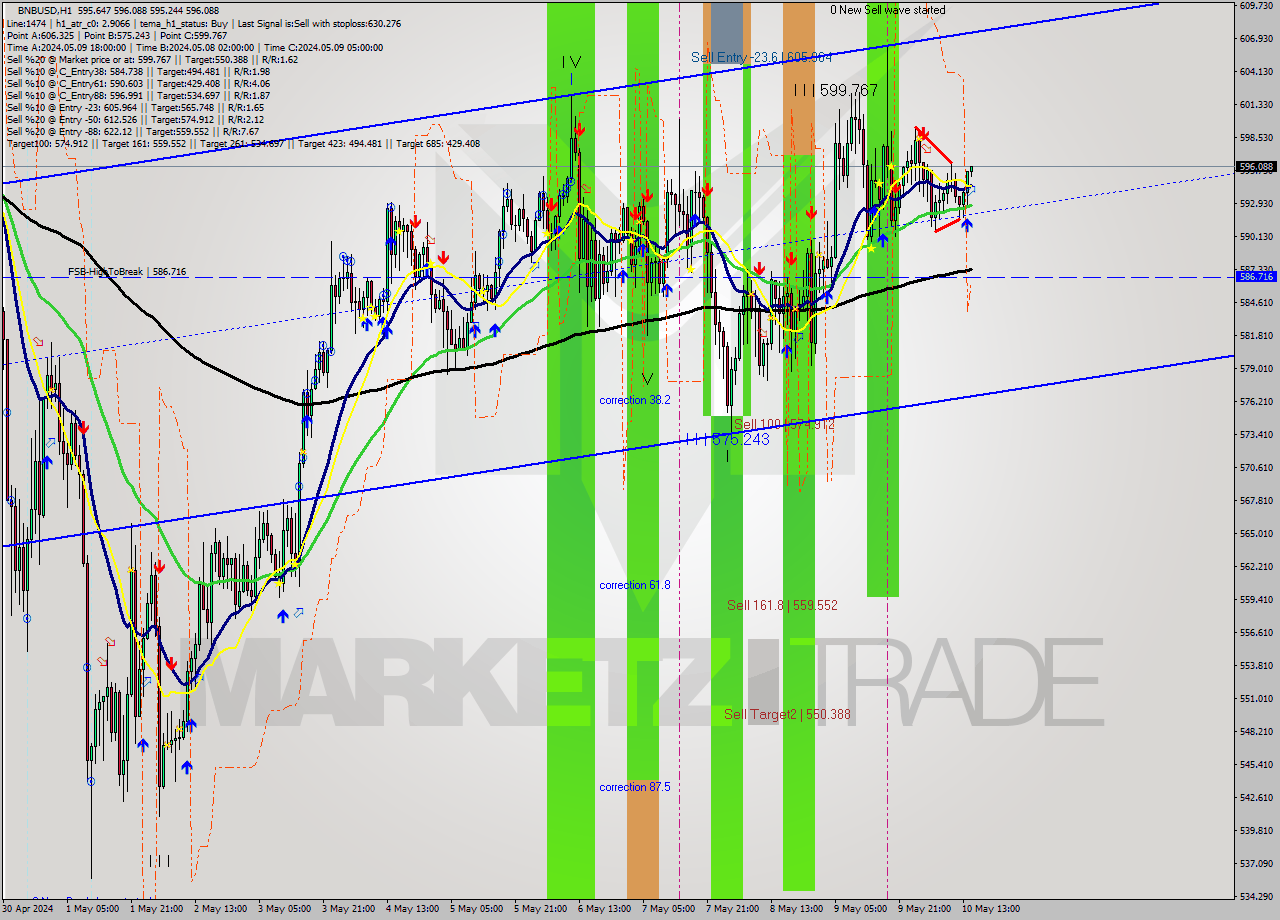Click the '10 May 13:00' time axis label
The image size is (1280, 920).
(991, 909)
